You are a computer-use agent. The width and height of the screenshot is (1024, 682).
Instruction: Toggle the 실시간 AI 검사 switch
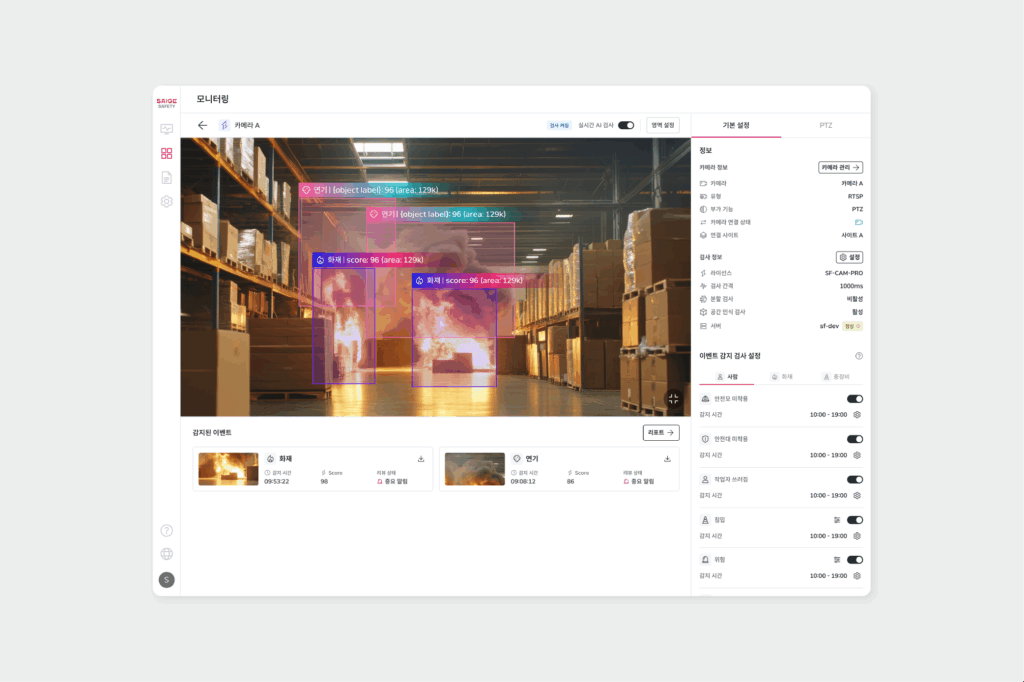click(x=626, y=125)
